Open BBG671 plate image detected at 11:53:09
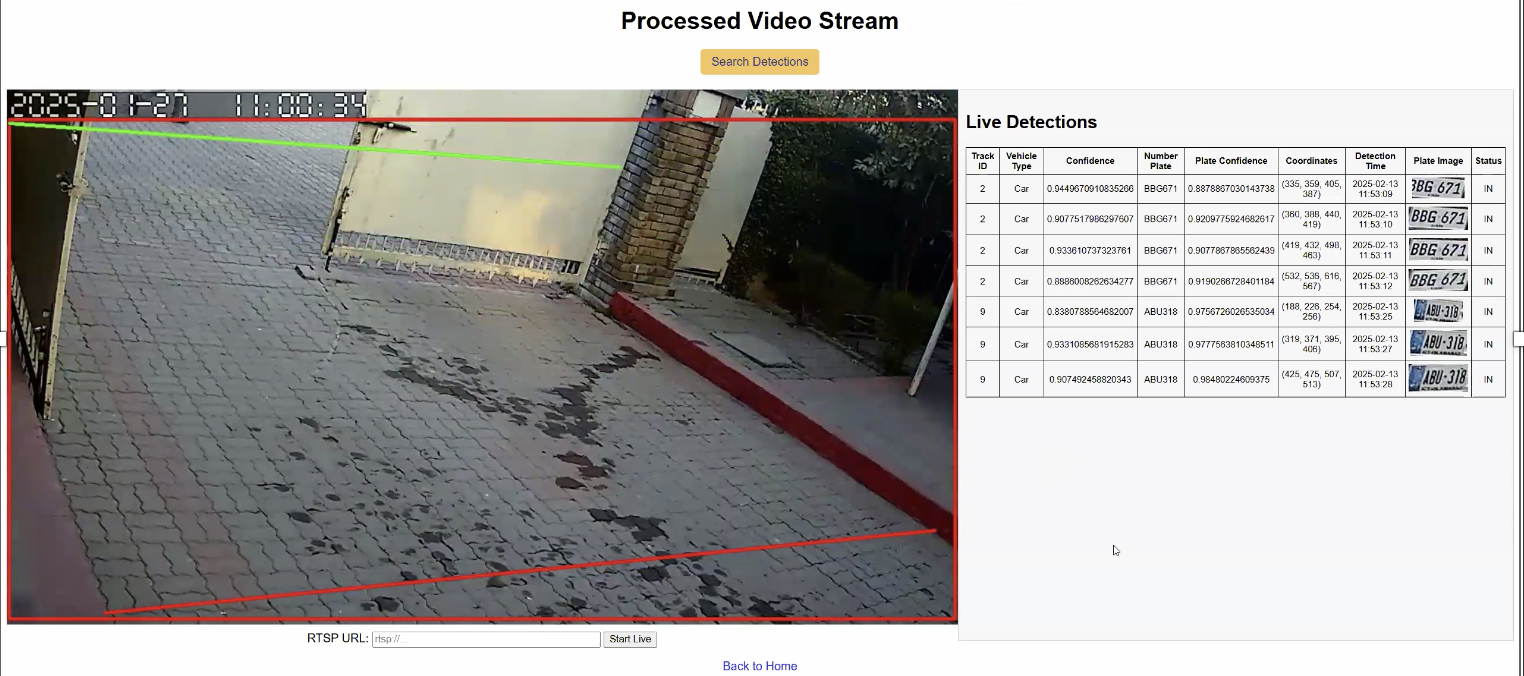 1437,188
